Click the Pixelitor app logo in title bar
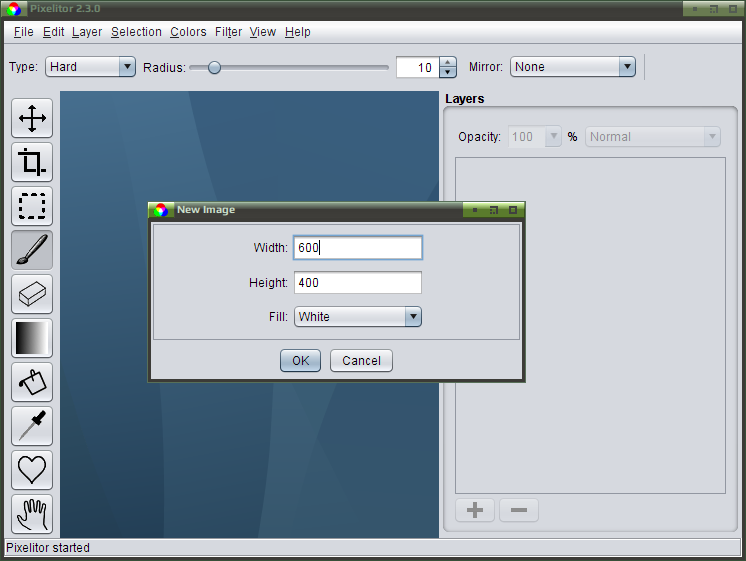 click(14, 9)
